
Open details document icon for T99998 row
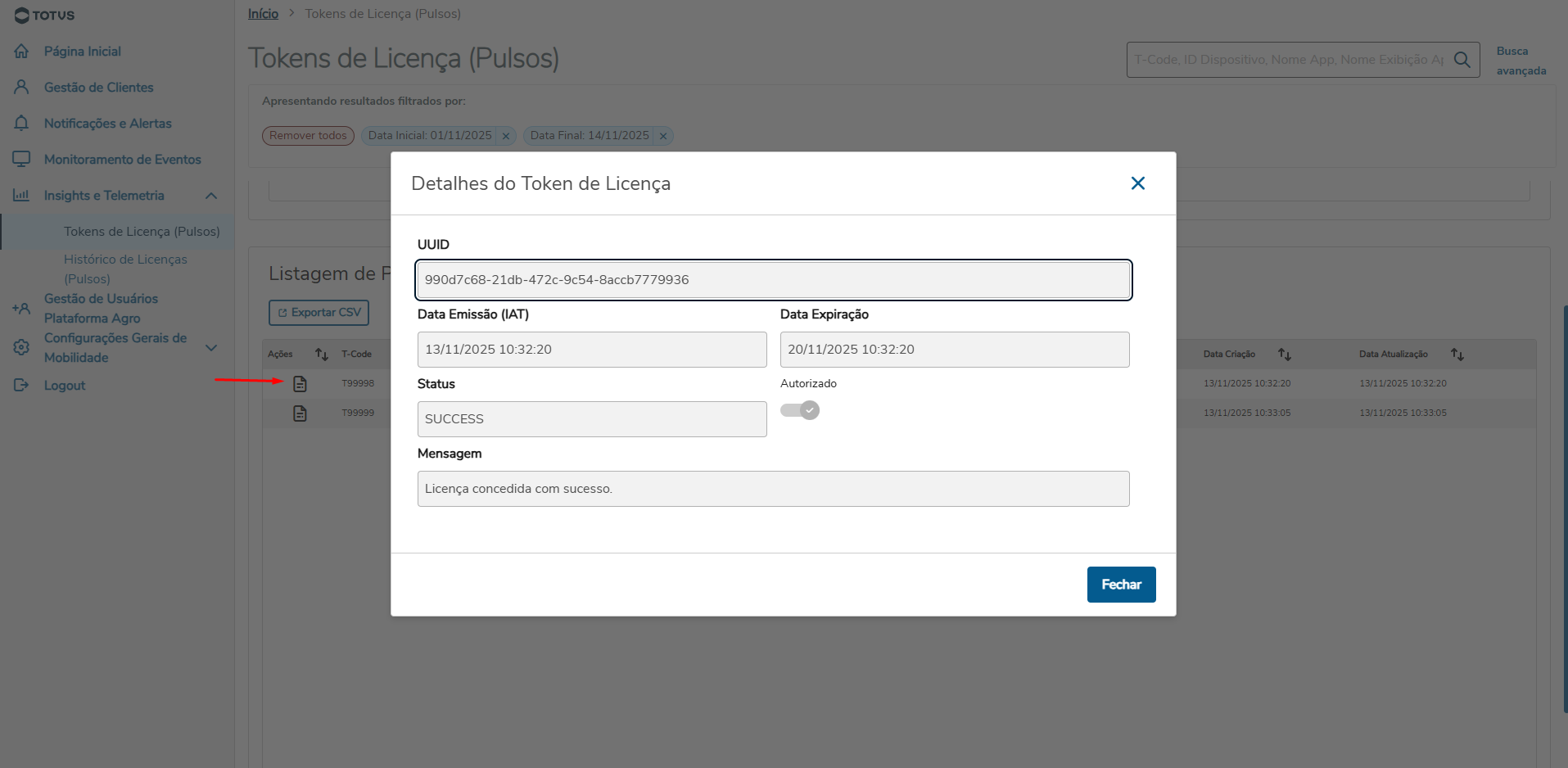coord(300,383)
